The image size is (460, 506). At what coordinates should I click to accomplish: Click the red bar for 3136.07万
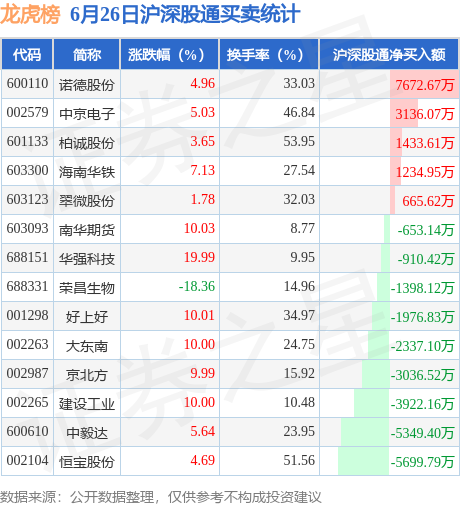pos(404,113)
